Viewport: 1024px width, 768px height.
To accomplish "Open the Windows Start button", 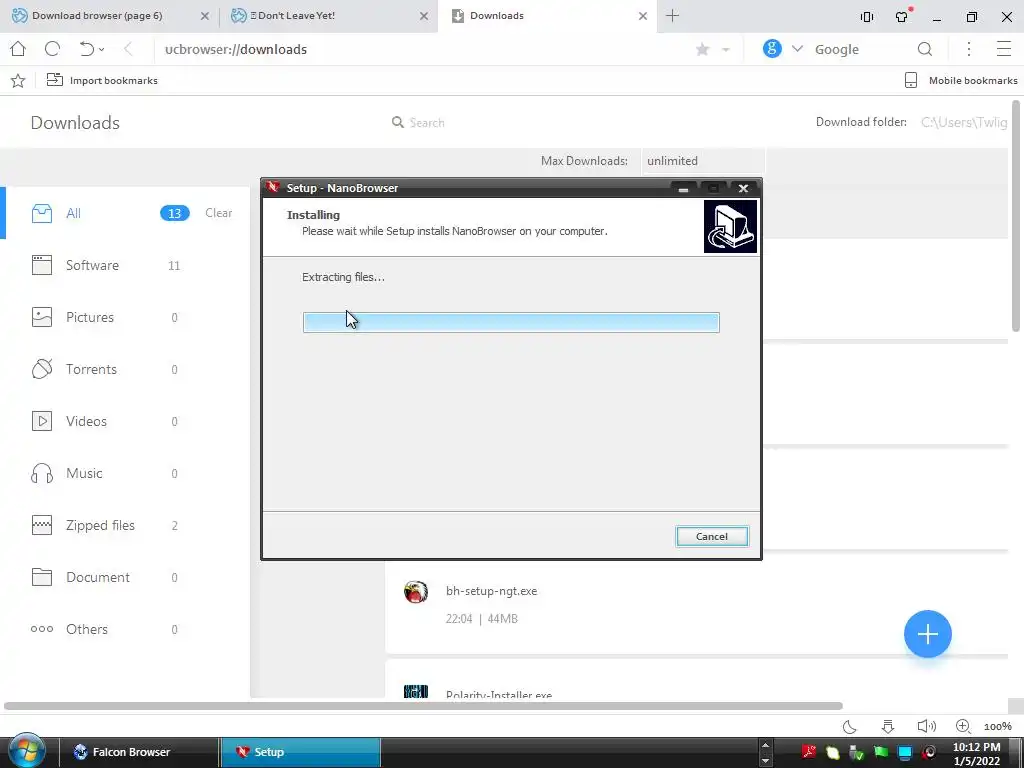I will (26, 751).
